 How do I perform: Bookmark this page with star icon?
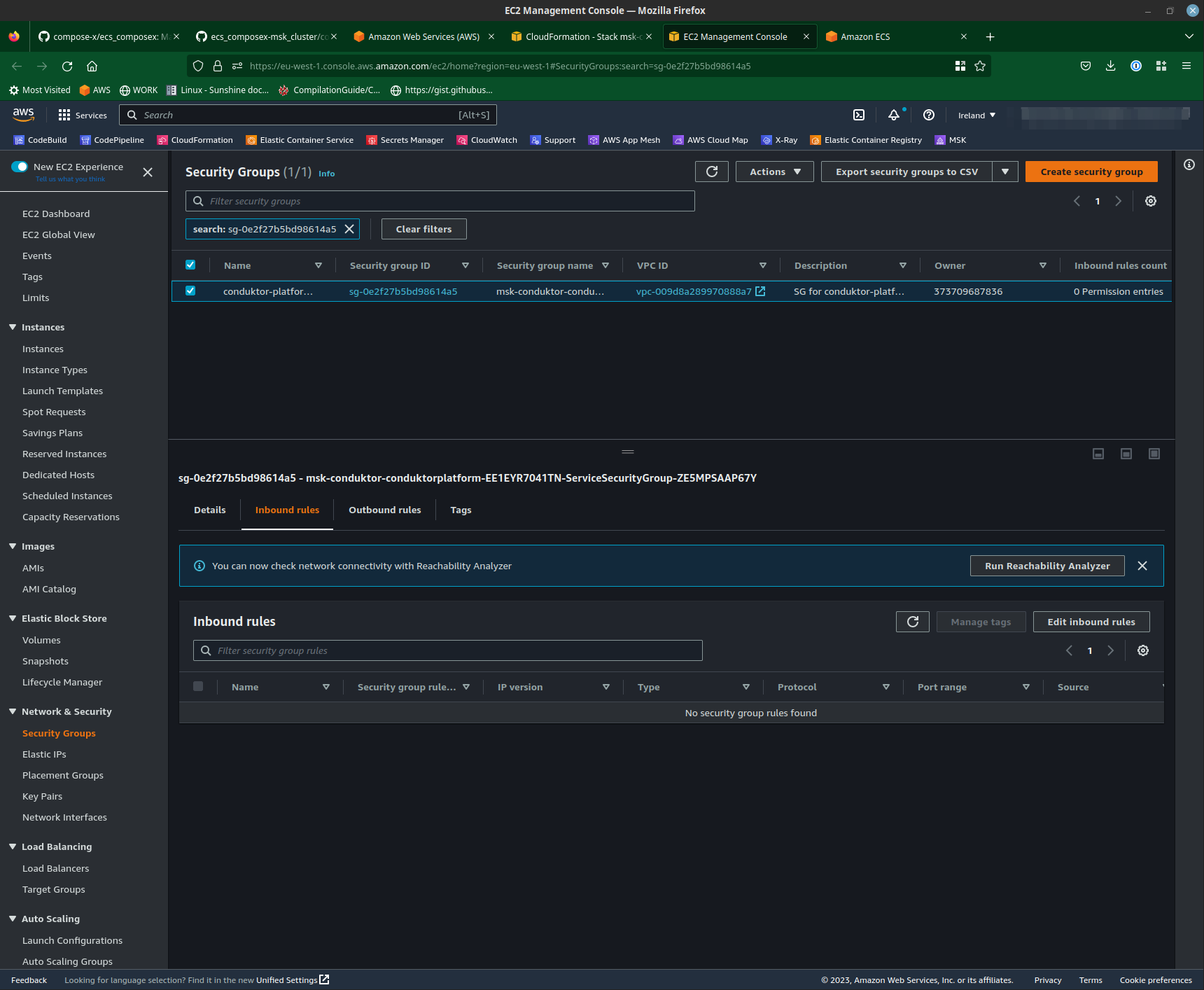(980, 66)
